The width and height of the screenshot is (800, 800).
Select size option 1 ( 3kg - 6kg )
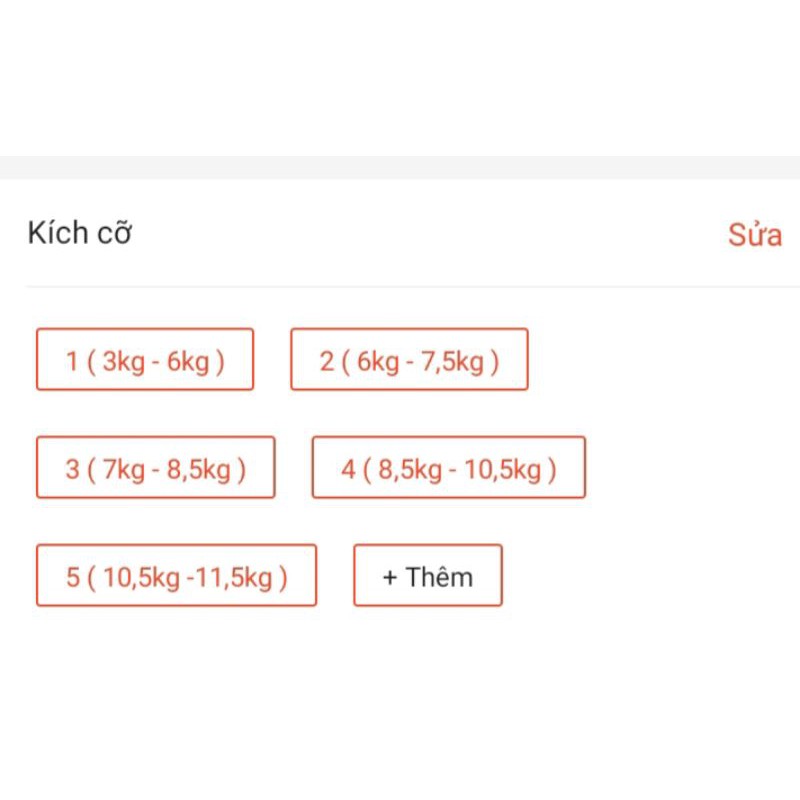click(x=145, y=360)
